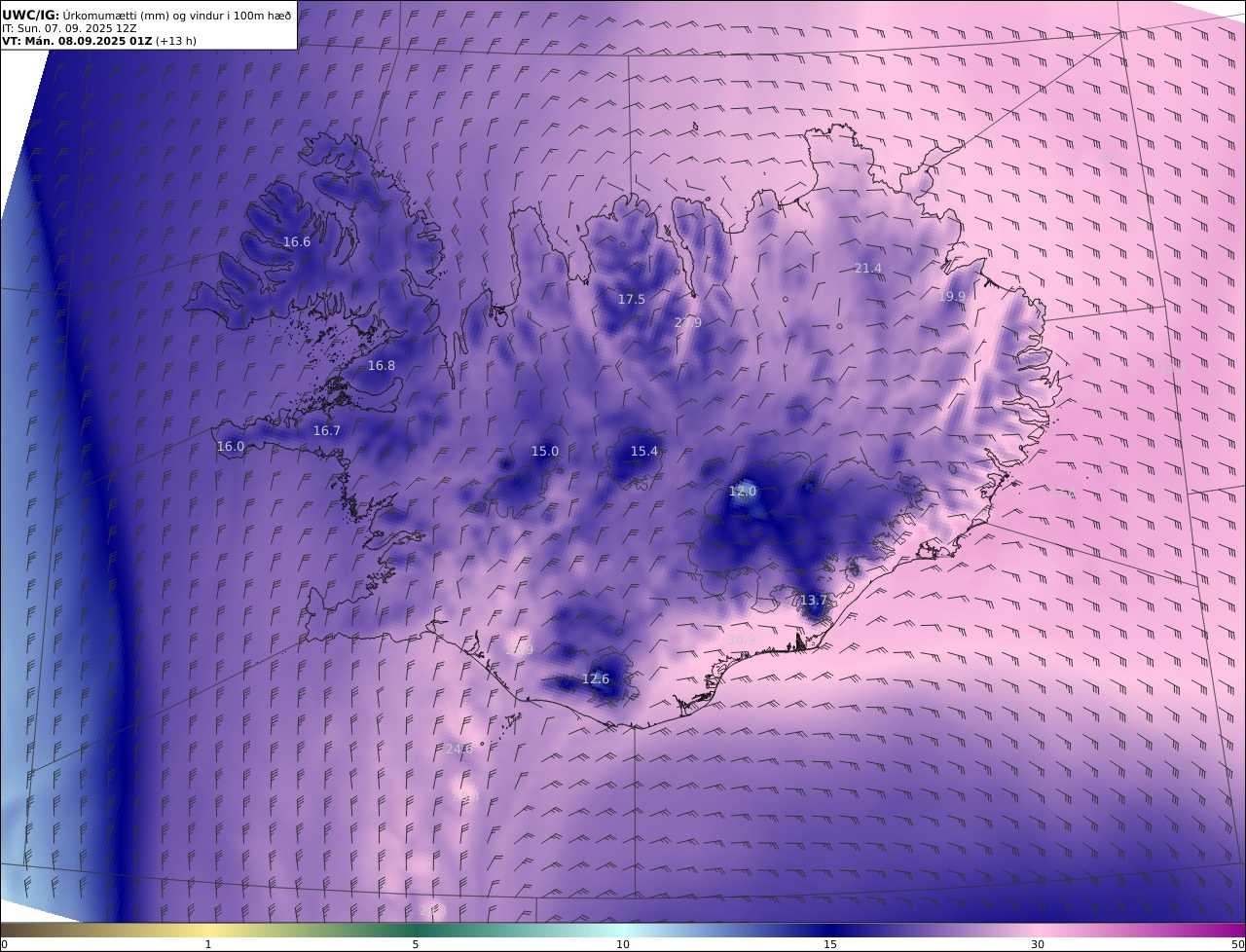Screen dimensions: 1246x952
Task: Click the 16.6 value over the Westfjords
Action: coord(297,242)
